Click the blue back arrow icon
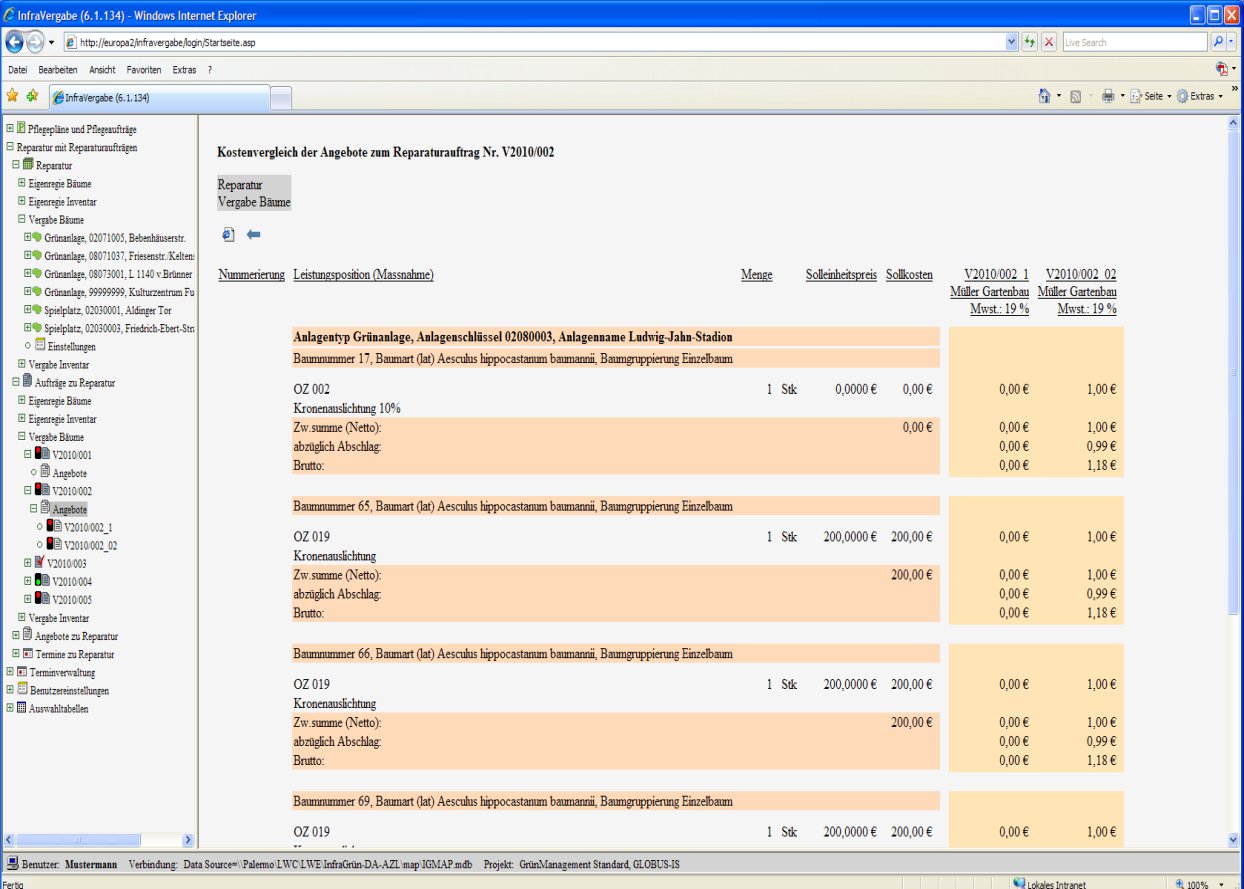1244x889 pixels. click(253, 235)
